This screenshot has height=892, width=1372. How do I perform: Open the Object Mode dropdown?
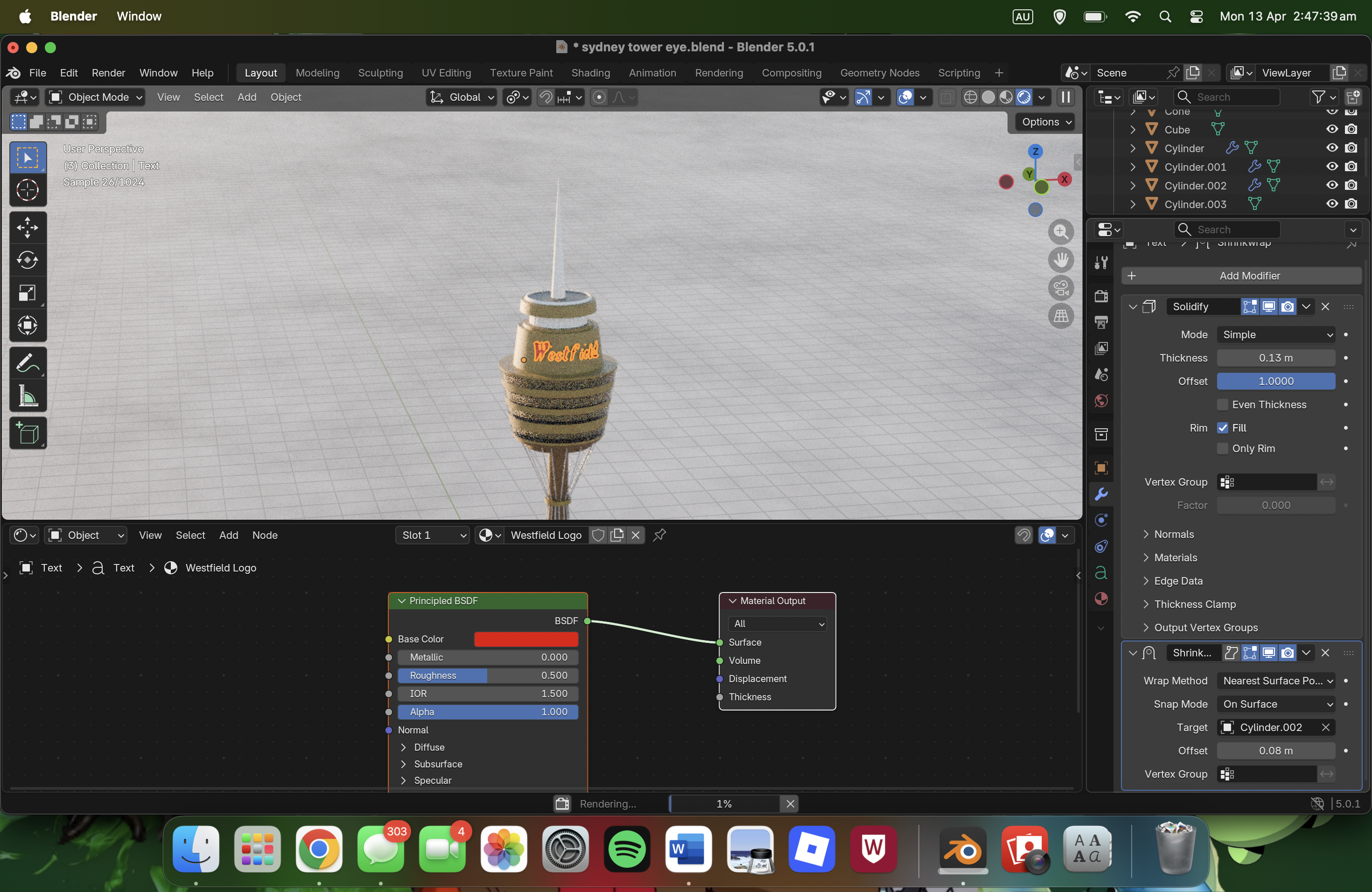coord(95,98)
